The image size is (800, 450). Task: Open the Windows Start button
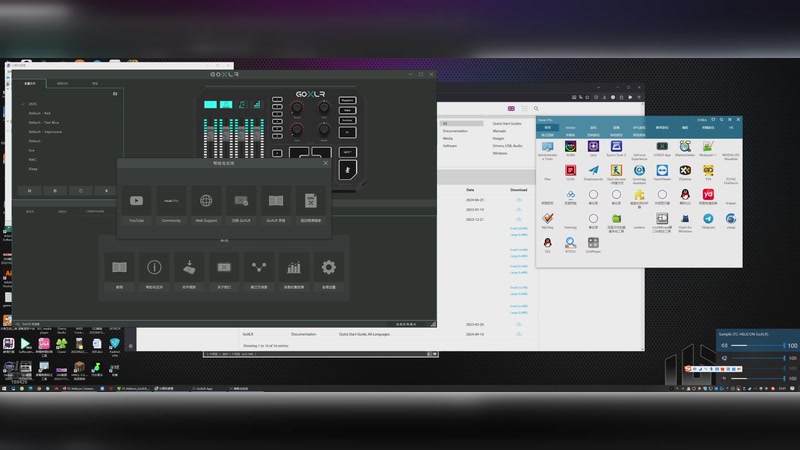(4, 388)
